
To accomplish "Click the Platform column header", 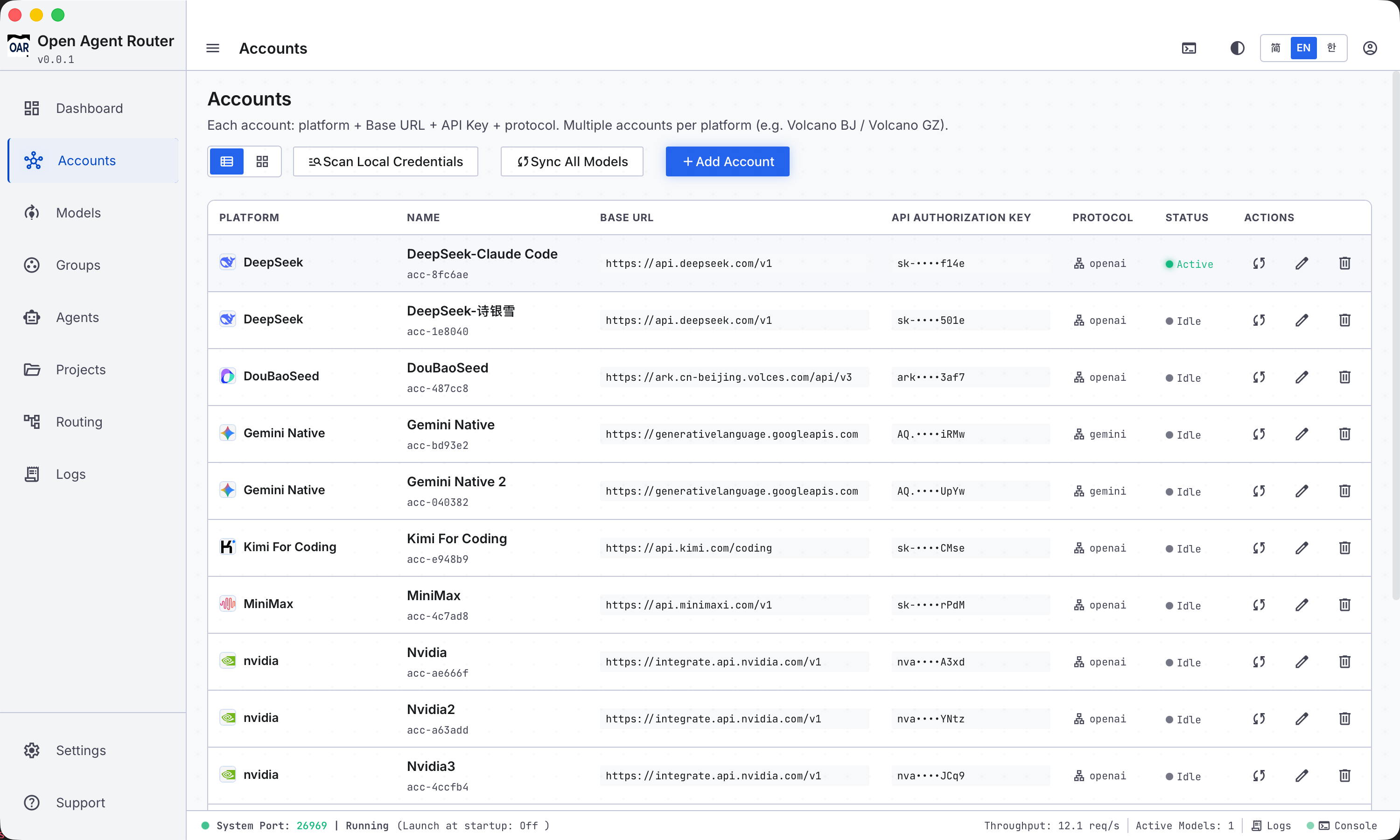I will pos(249,218).
